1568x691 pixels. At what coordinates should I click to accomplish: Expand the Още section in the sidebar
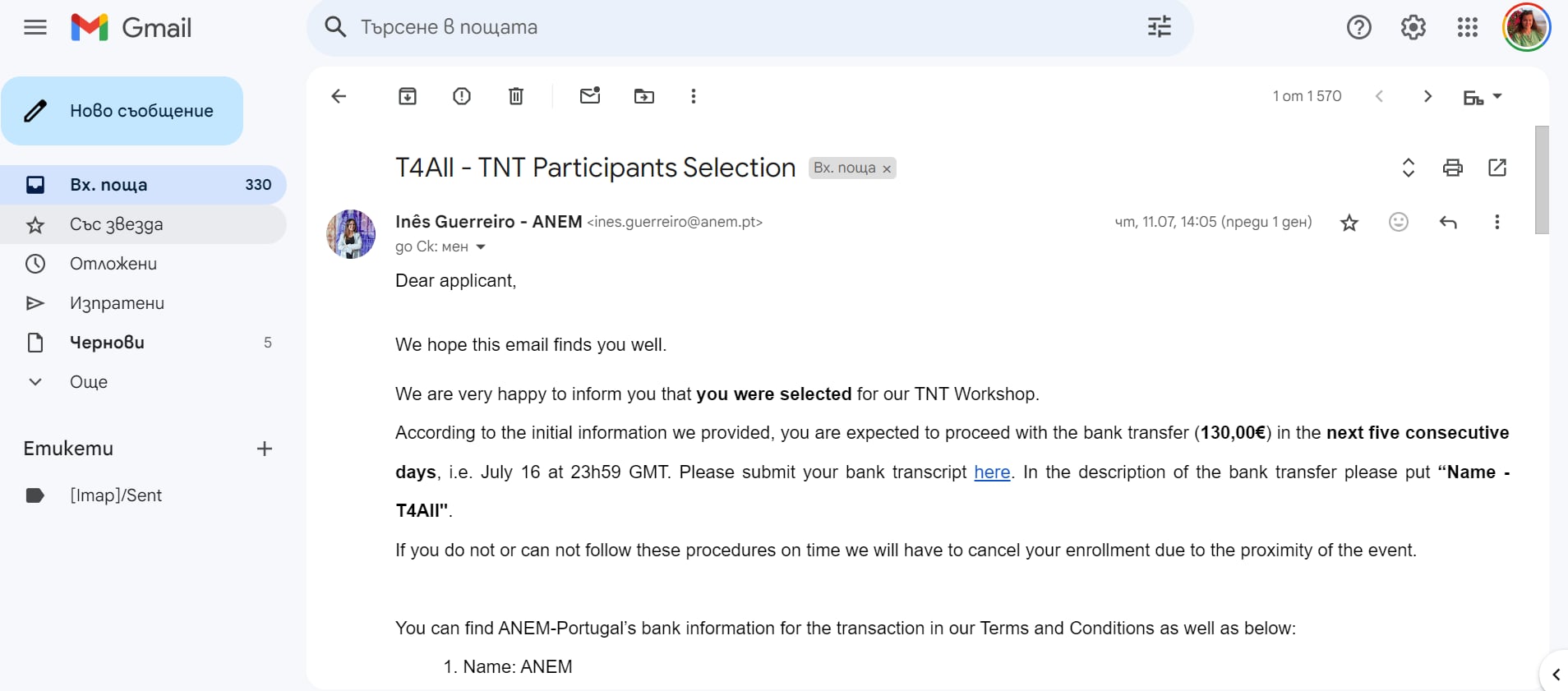coord(89,381)
